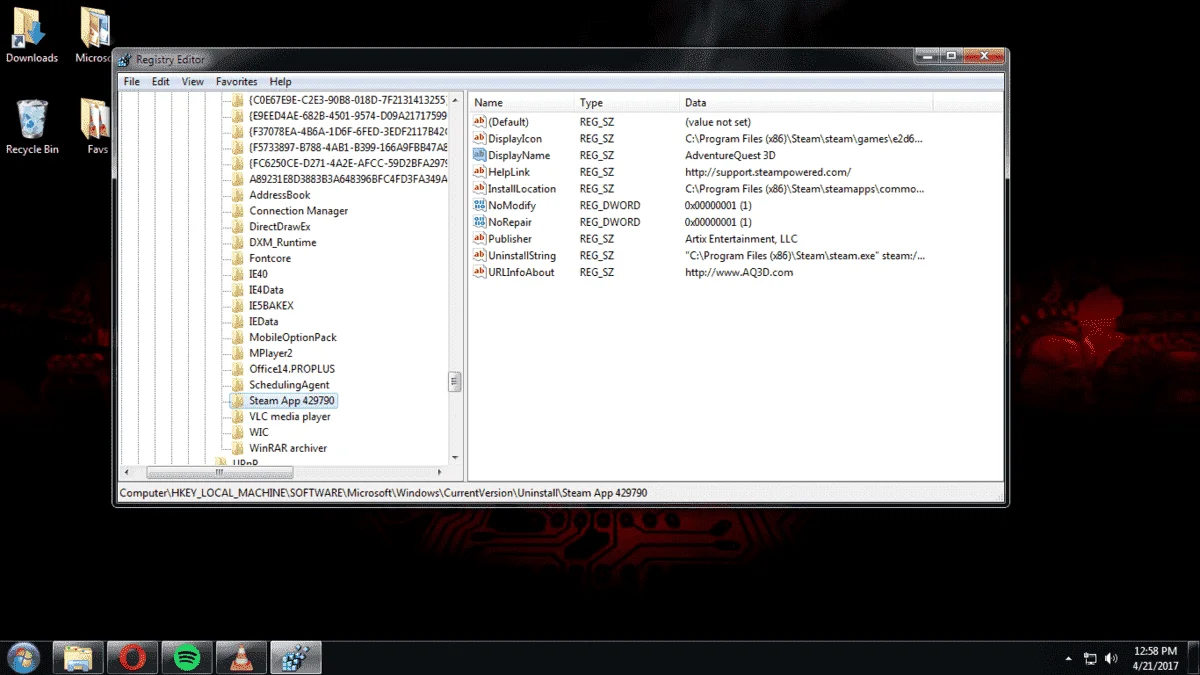Select the Downloads desktop folder
The height and width of the screenshot is (675, 1200).
point(32,35)
